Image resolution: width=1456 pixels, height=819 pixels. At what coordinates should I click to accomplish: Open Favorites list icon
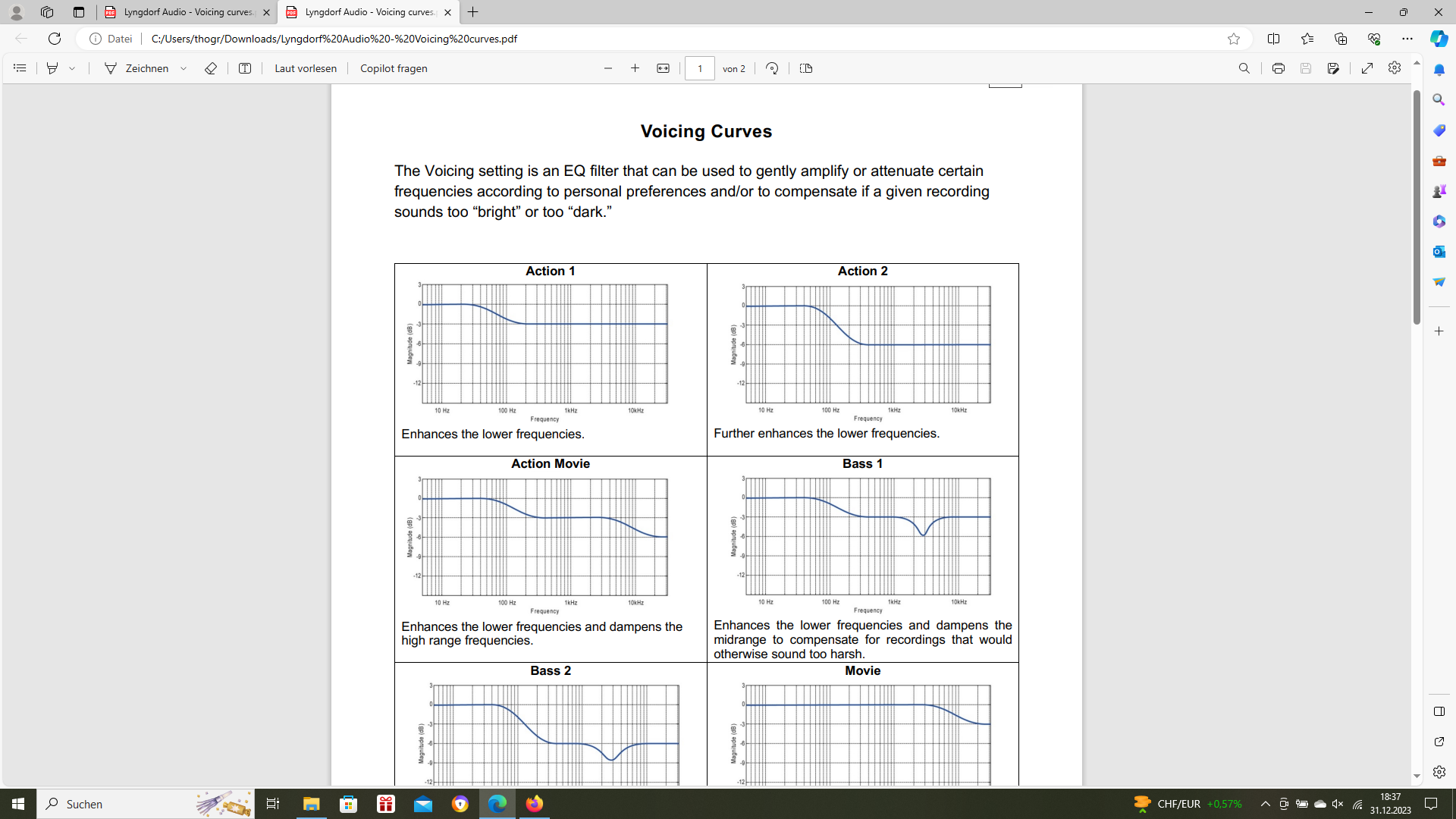1307,39
